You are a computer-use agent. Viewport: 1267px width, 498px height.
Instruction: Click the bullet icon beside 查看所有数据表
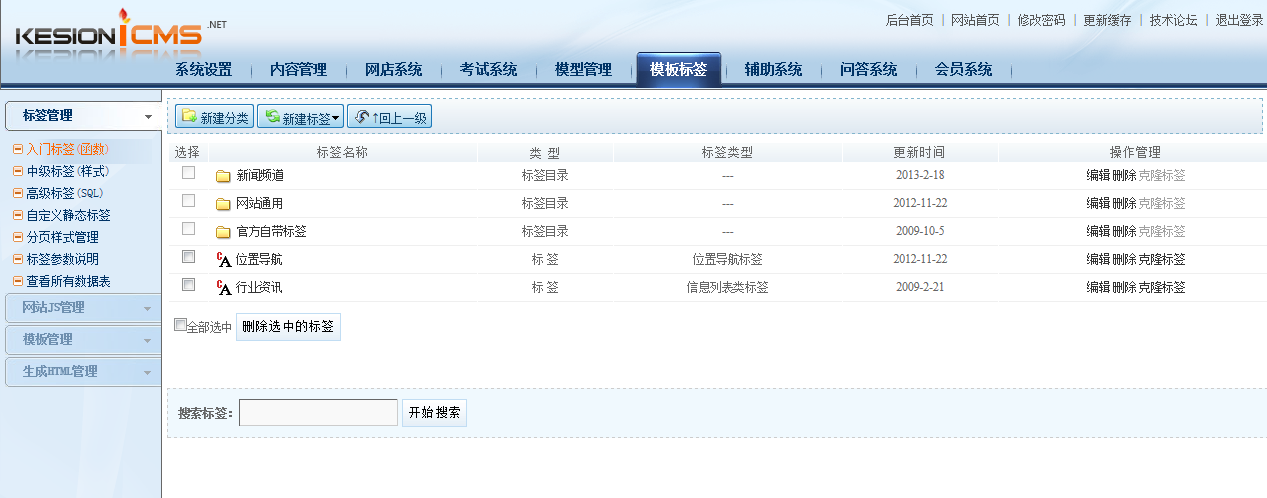pyautogui.click(x=18, y=281)
